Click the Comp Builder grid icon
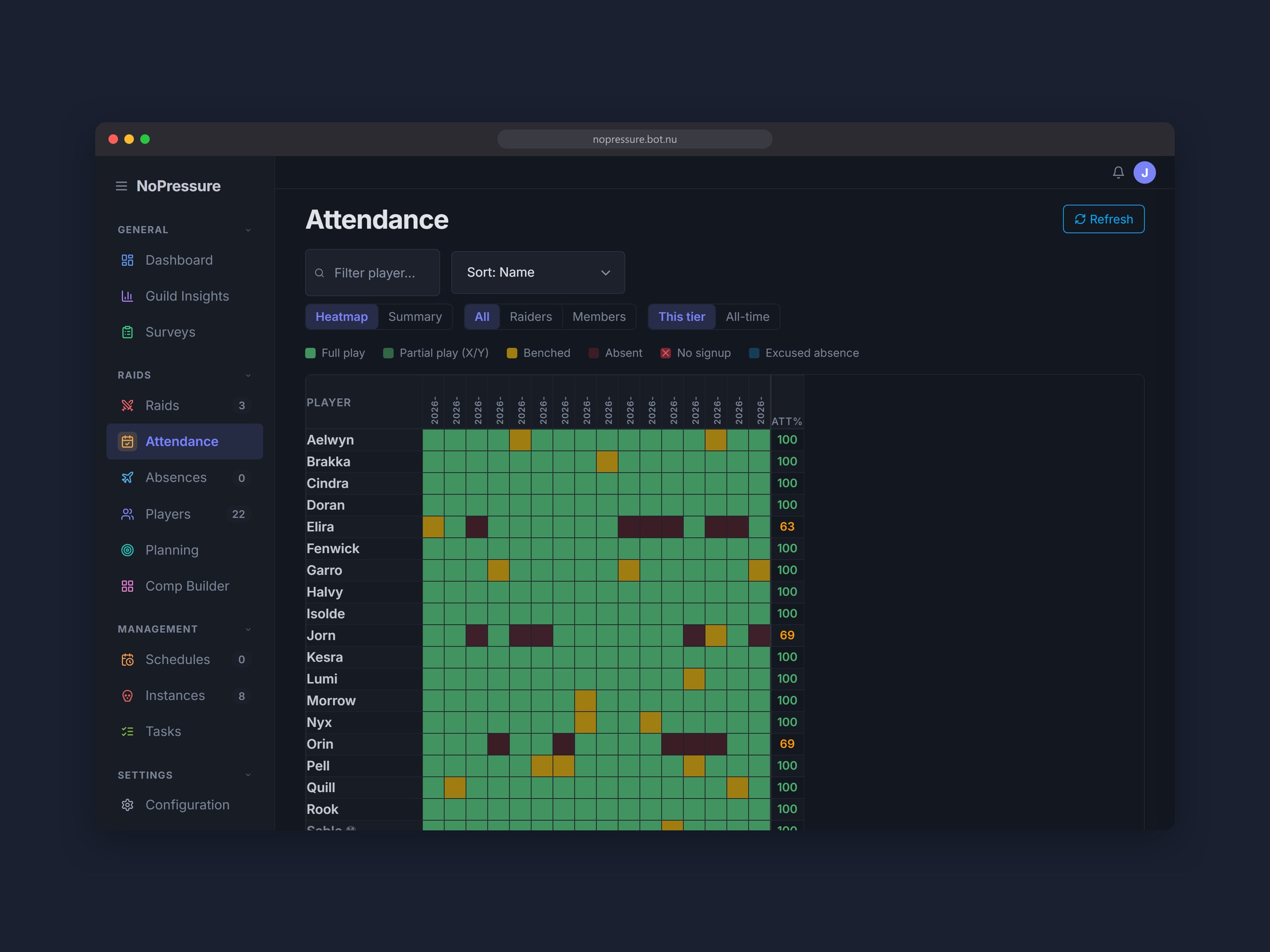 pyautogui.click(x=128, y=586)
